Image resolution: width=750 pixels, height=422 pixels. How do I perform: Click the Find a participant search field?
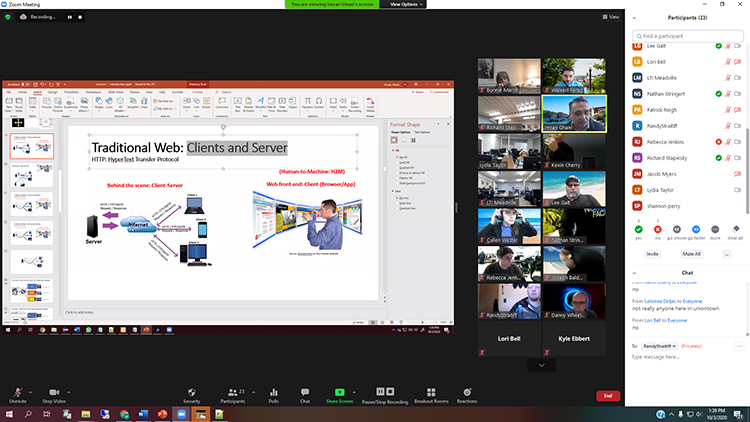(x=687, y=36)
